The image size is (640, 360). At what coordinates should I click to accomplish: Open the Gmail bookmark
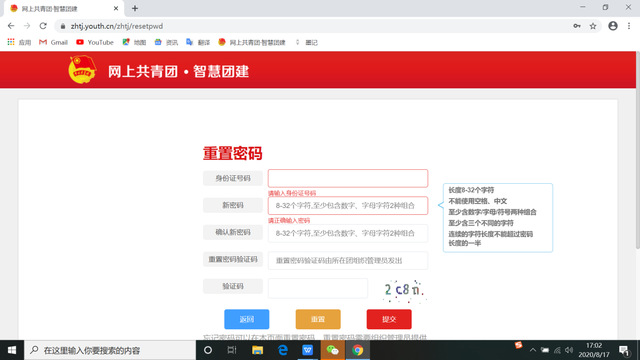tap(53, 42)
